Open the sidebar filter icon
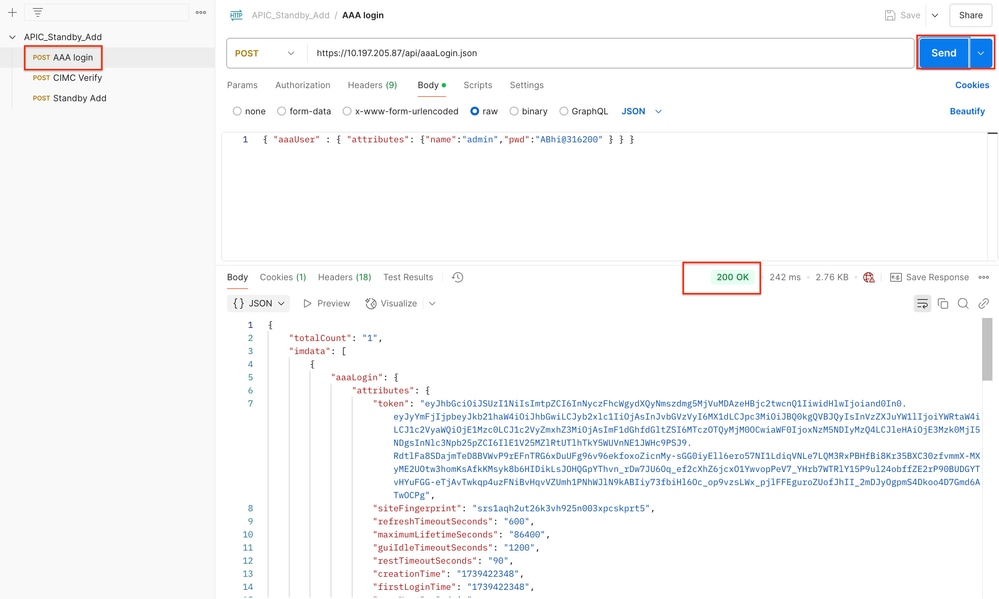The image size is (999, 599). tap(38, 12)
